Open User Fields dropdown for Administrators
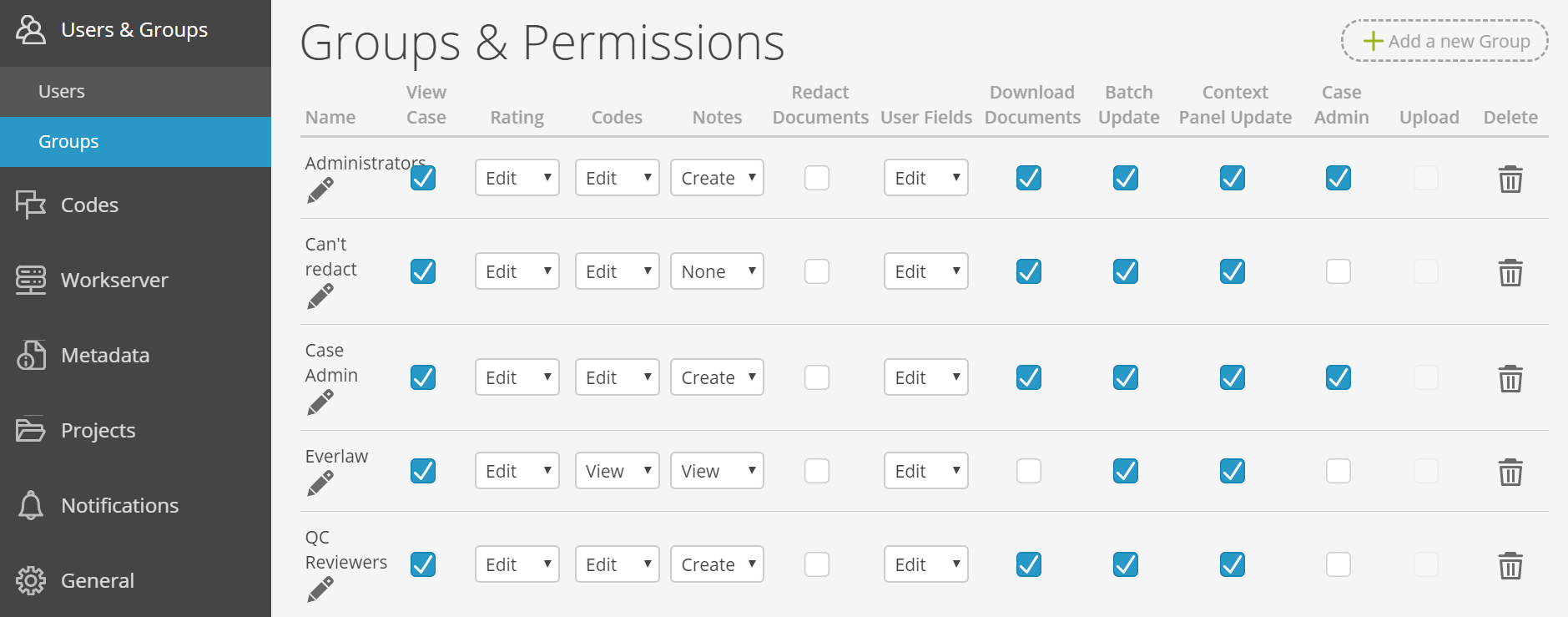 click(x=926, y=178)
